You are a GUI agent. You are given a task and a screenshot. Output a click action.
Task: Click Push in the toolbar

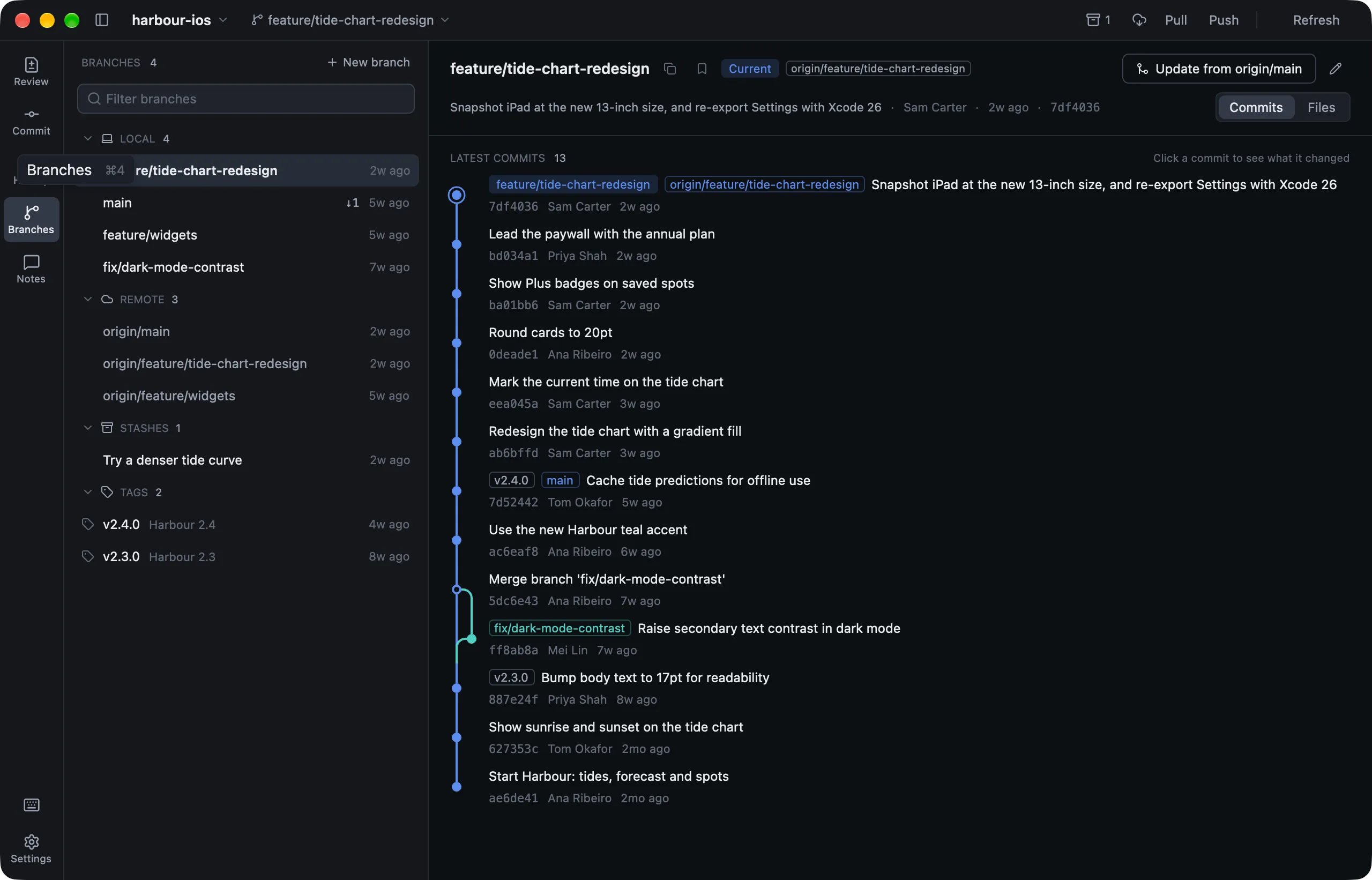1224,20
